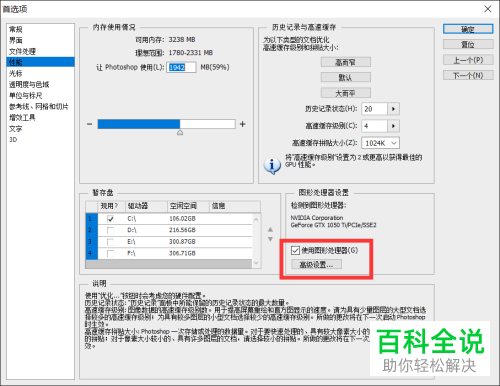
Task: Click the 高速缓存级别 value field
Action: 374,126
